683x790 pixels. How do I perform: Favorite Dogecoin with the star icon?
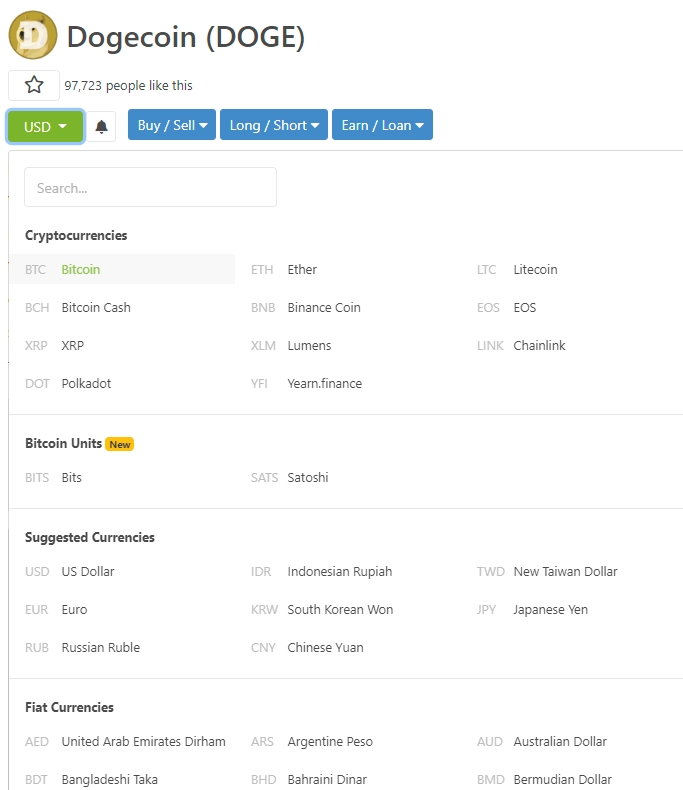point(34,85)
